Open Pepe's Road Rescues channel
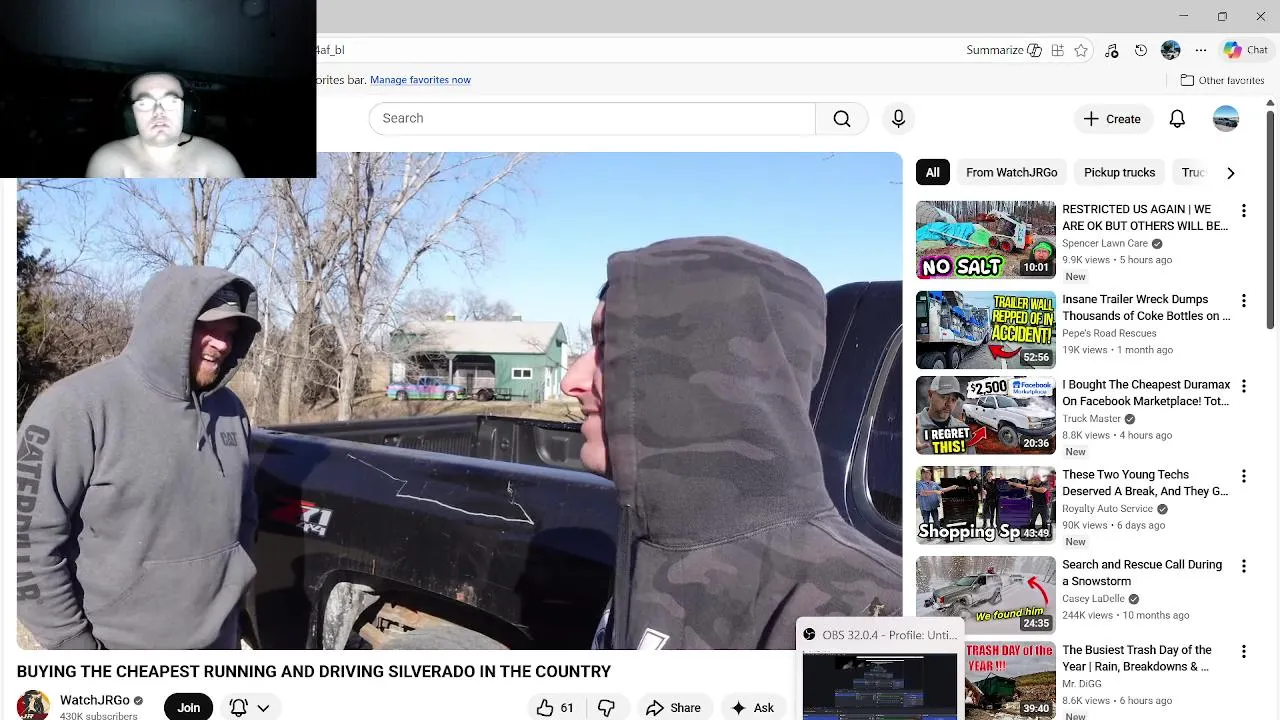 (x=1109, y=333)
